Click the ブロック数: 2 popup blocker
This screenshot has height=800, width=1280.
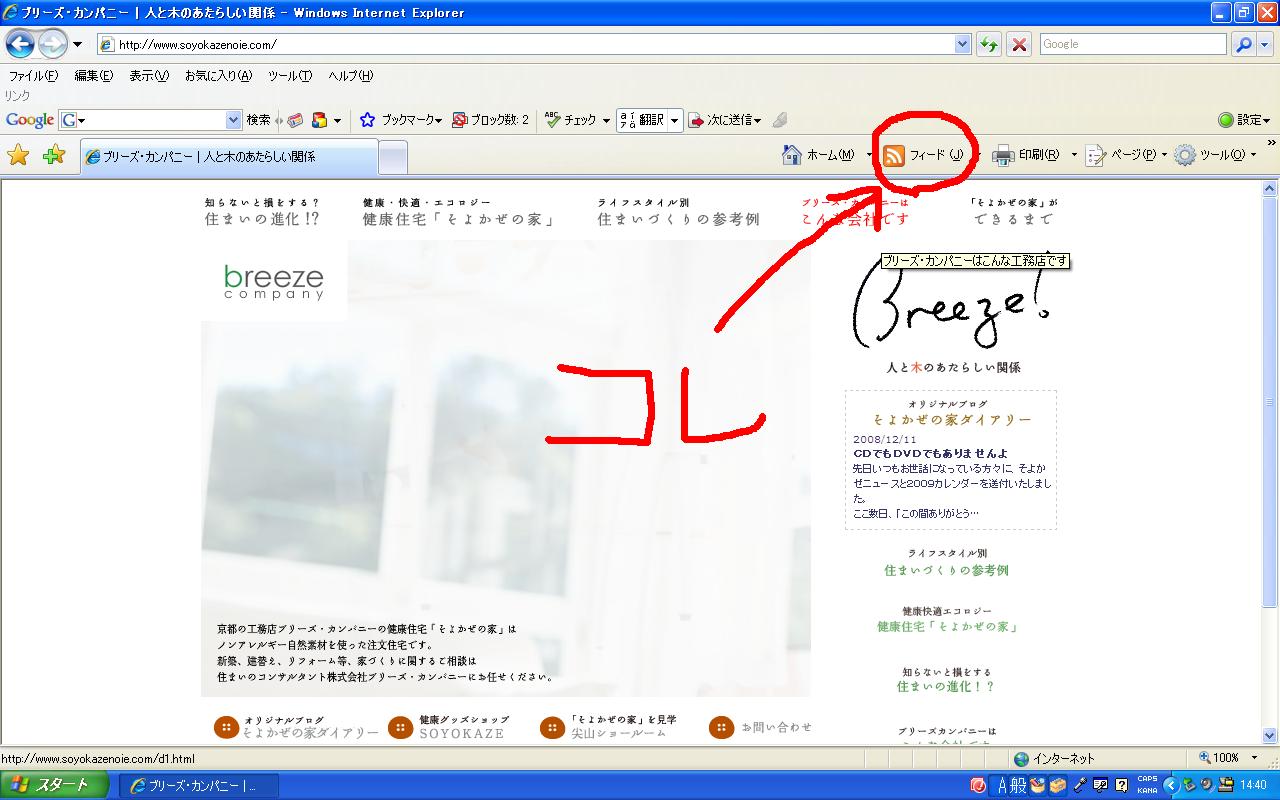tap(491, 120)
